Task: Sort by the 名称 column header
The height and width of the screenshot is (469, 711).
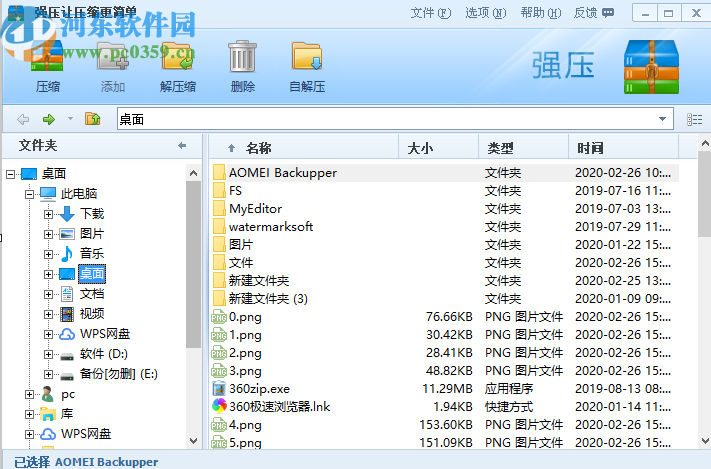Action: (304, 147)
